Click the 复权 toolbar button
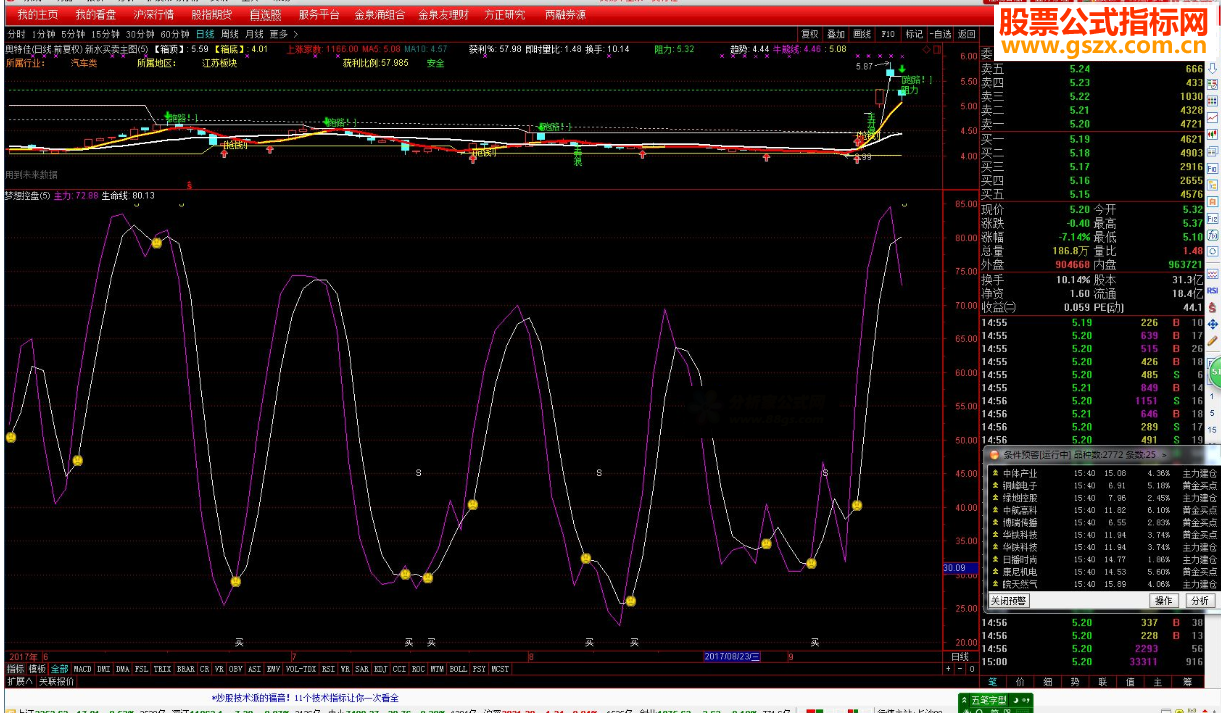The width and height of the screenshot is (1221, 713). coord(810,34)
